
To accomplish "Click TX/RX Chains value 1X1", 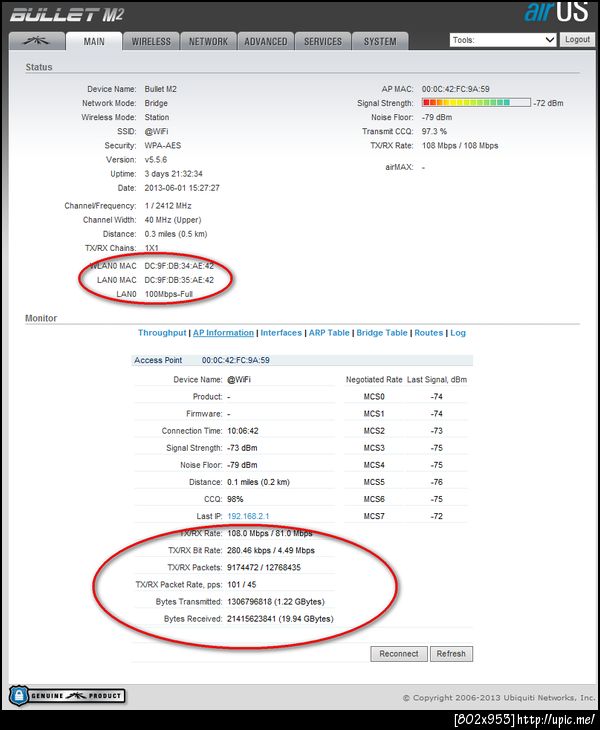I will coord(151,248).
